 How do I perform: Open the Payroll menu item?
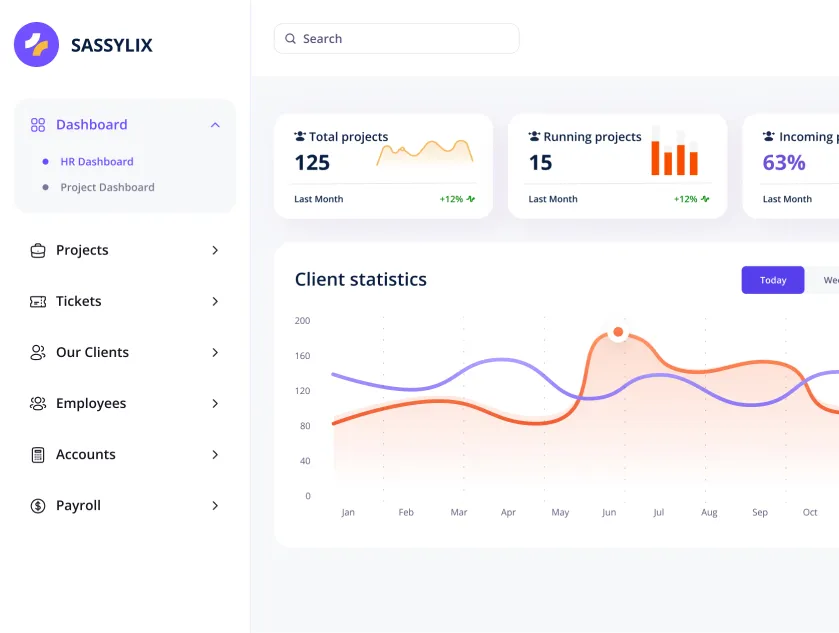point(125,506)
